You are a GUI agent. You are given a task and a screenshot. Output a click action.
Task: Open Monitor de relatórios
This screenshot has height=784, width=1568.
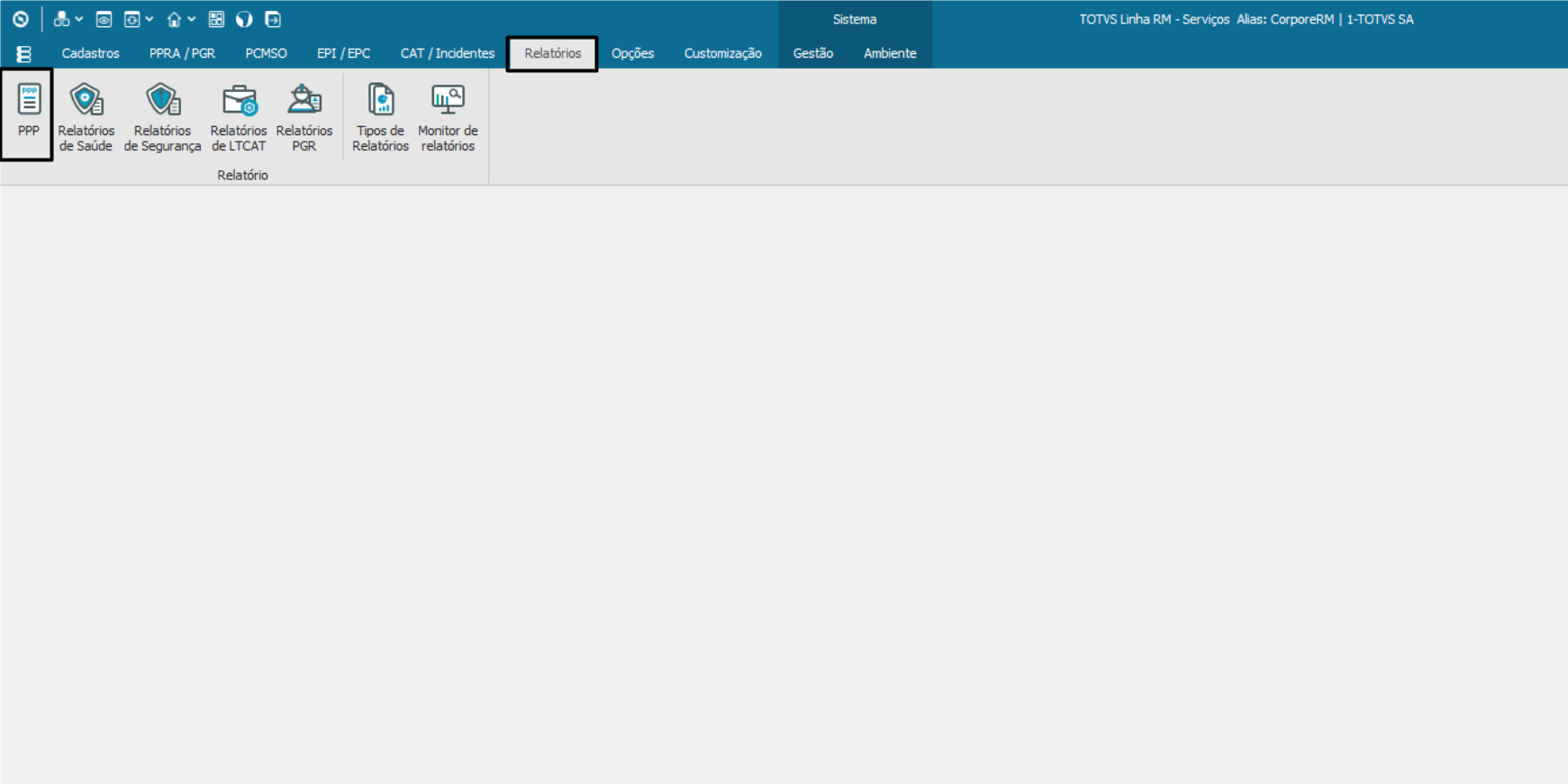pos(448,117)
